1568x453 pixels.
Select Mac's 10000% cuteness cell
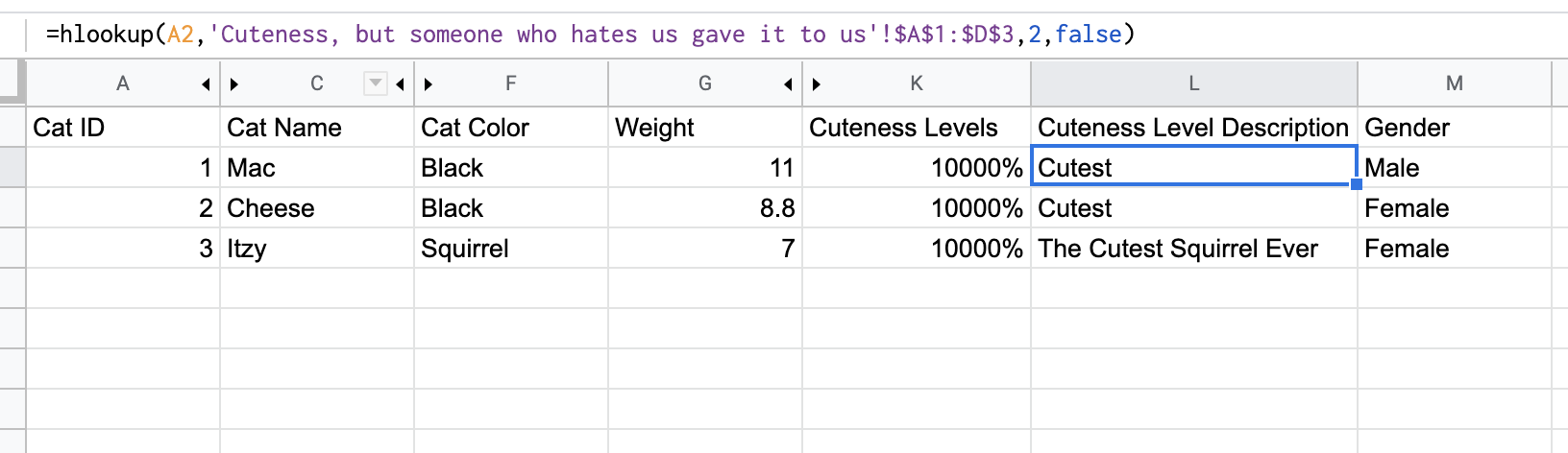917,167
